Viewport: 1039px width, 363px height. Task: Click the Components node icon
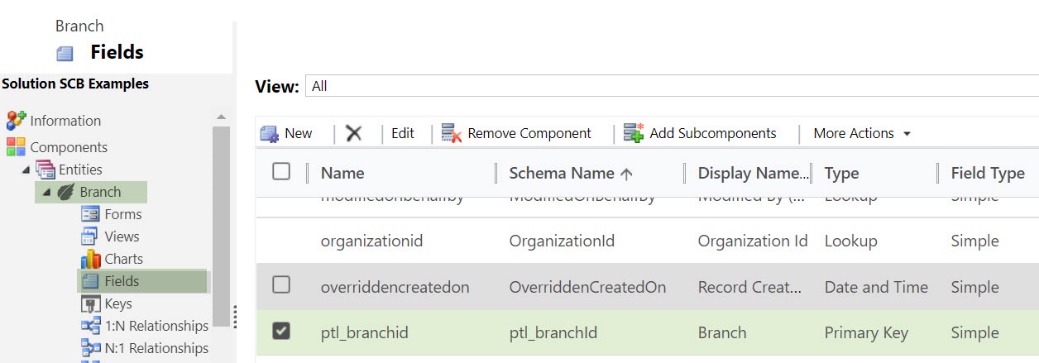pos(15,147)
